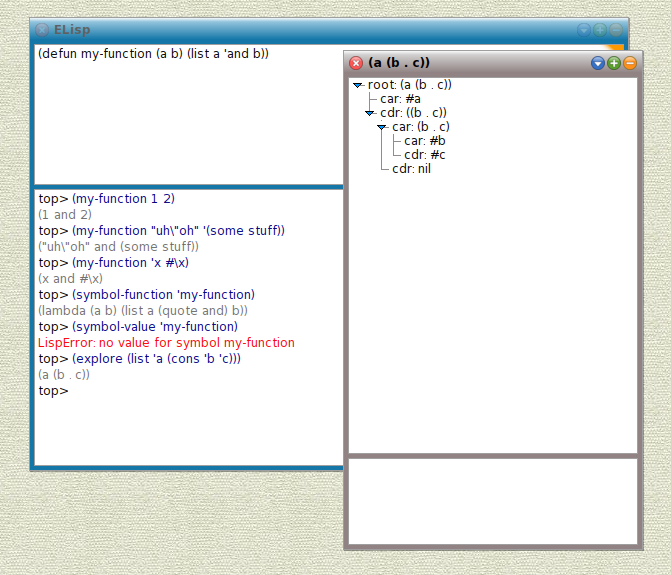Click the red LispError message
This screenshot has width=671, height=575.
pos(166,343)
